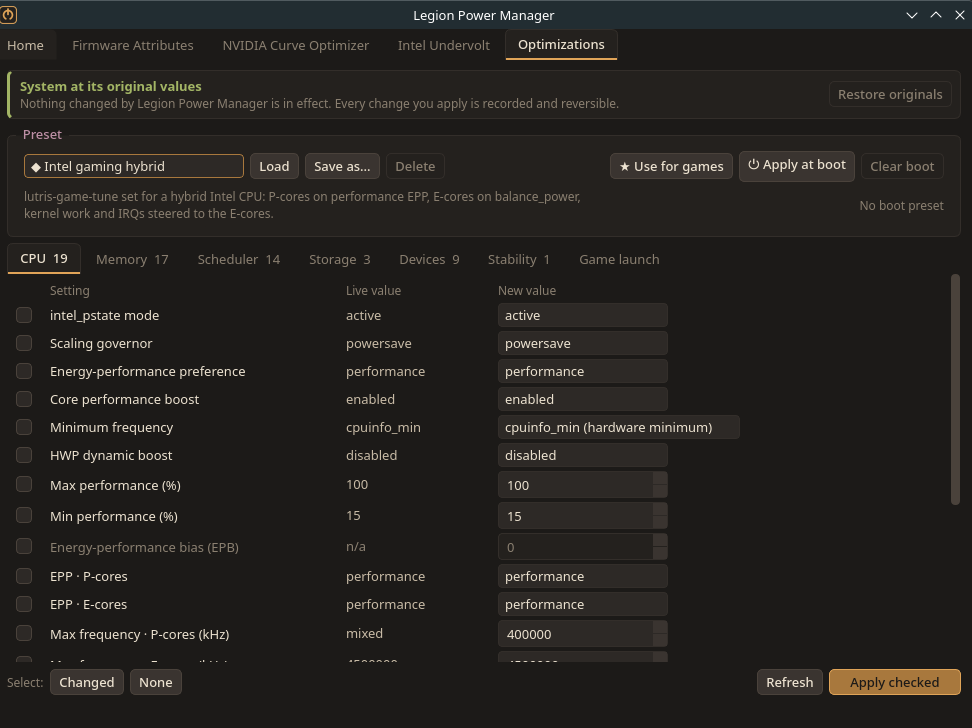Open the Scheduler settings tab
This screenshot has height=728, width=972.
coord(239,259)
